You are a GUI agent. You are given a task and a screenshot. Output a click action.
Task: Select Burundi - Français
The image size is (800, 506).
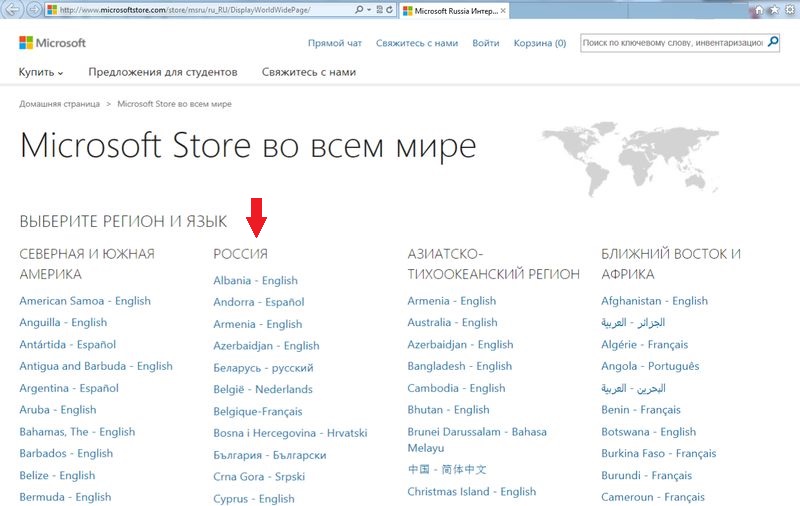(646, 475)
